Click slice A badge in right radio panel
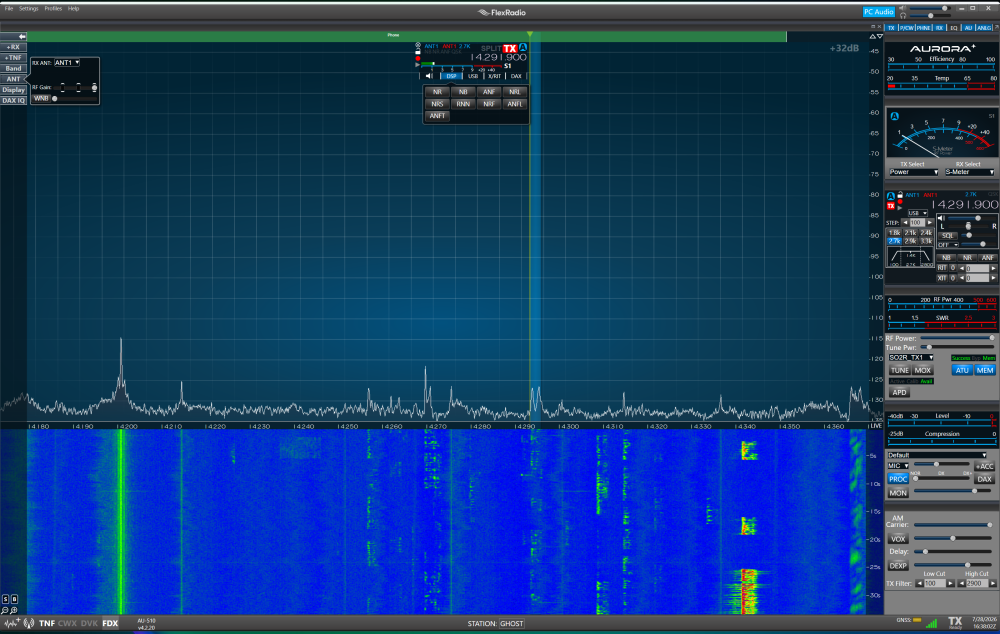Screen dimensions: 1000x634 [x=891, y=196]
